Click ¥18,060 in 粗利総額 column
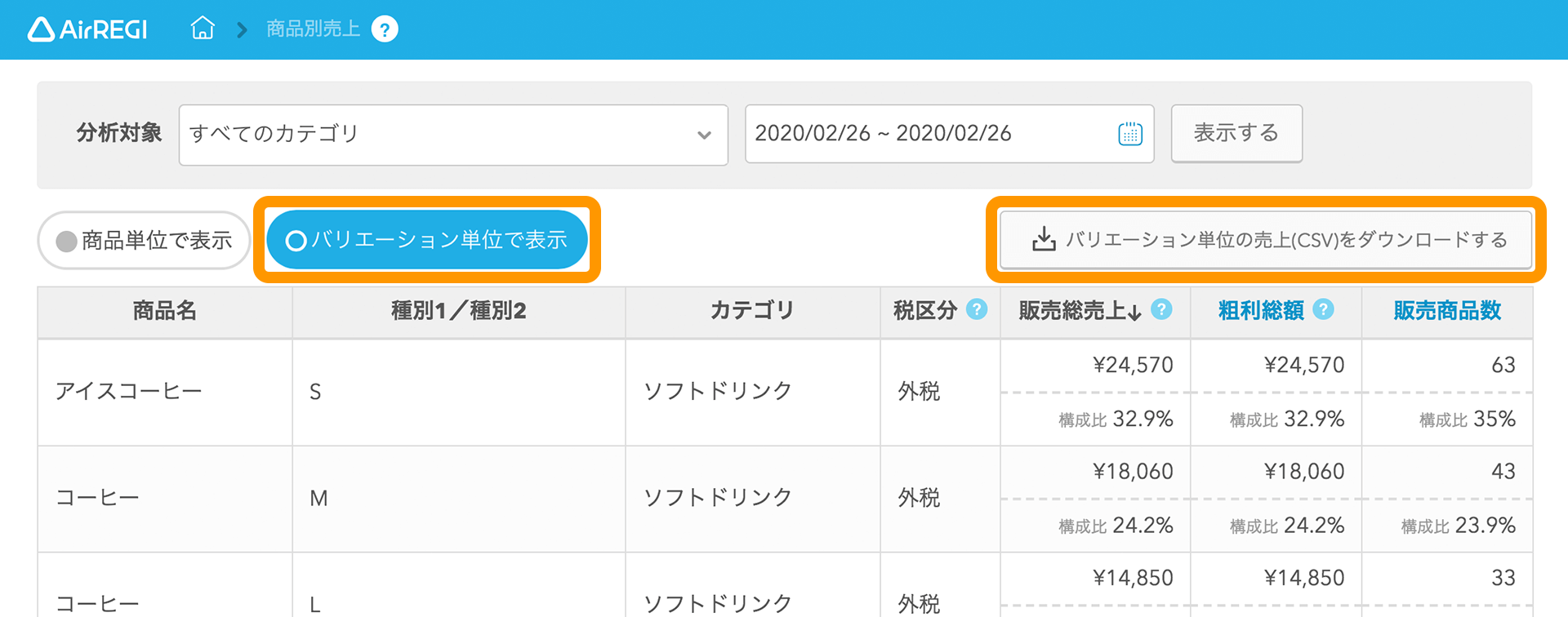 [1304, 471]
